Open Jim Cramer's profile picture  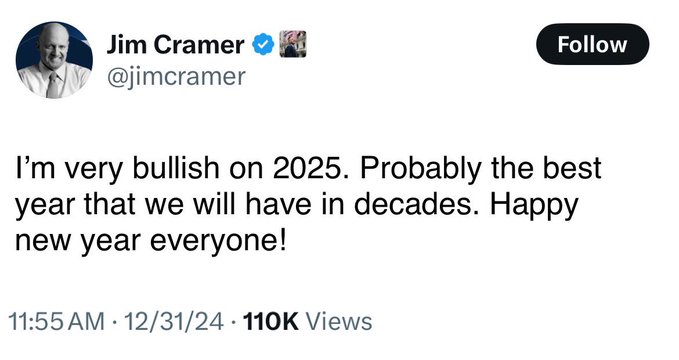tap(54, 60)
